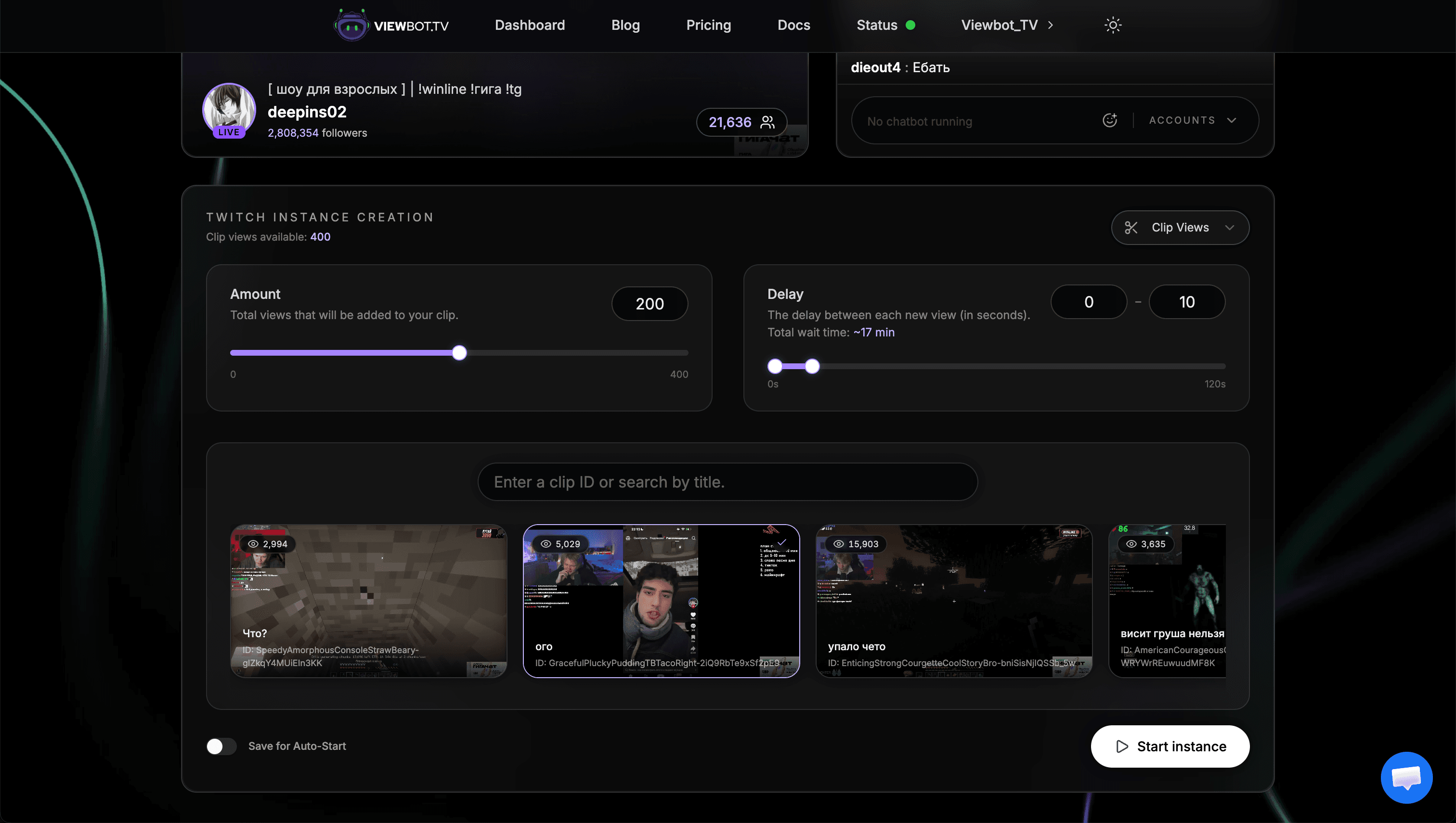Image resolution: width=1456 pixels, height=823 pixels.
Task: Open the Dashboard menu item
Action: [529, 25]
